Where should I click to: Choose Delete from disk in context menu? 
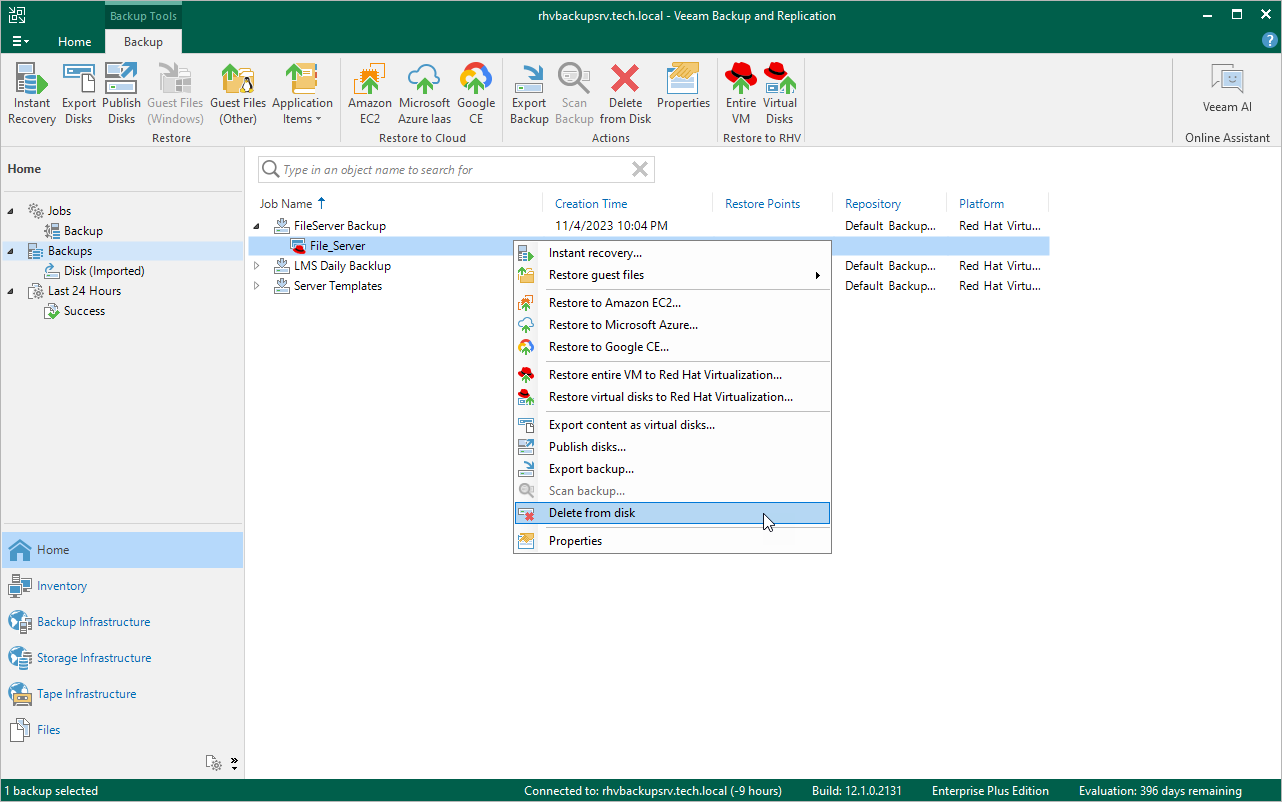tap(672, 513)
